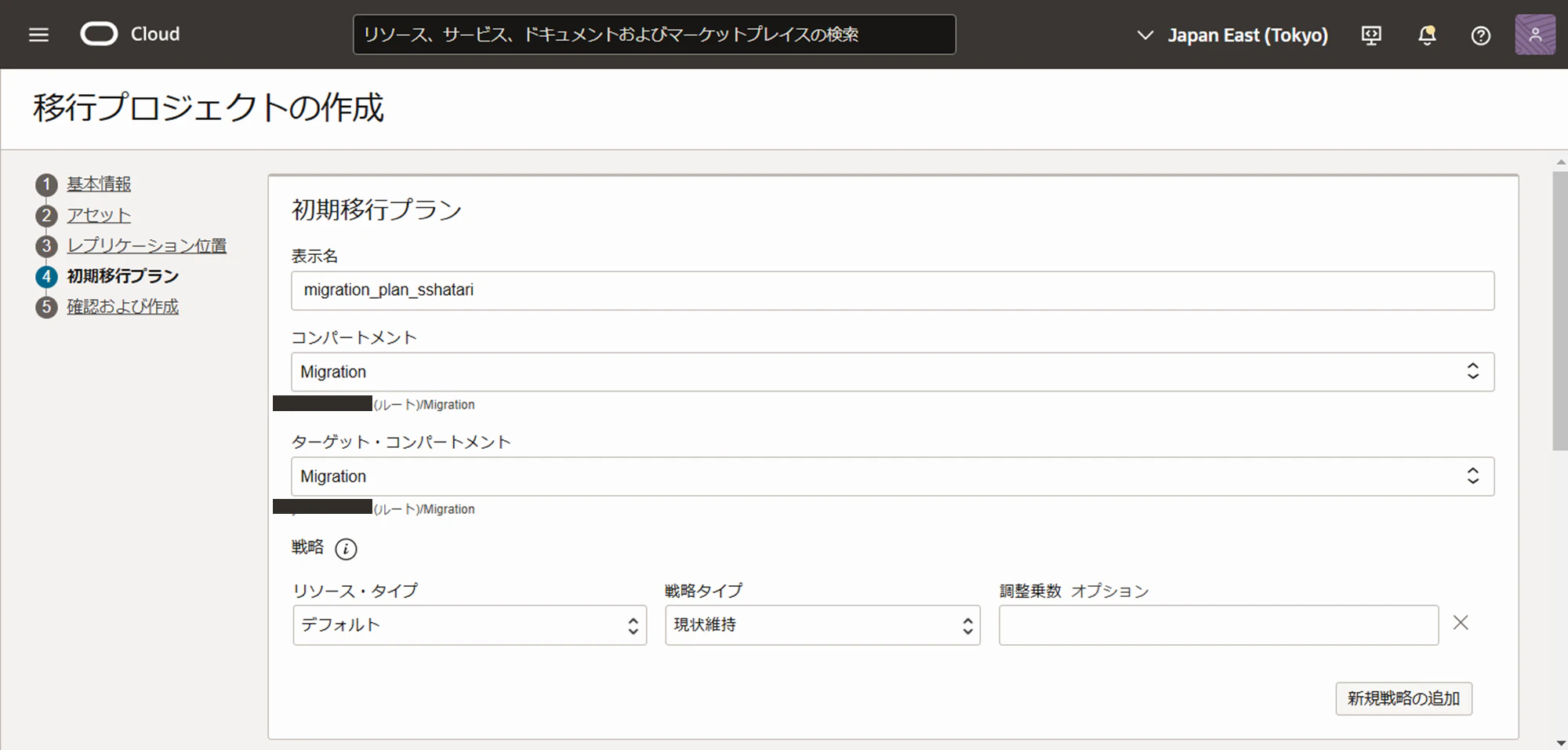Open the 戦略タイプ dropdown
Viewport: 1568px width, 750px height.
(x=822, y=625)
